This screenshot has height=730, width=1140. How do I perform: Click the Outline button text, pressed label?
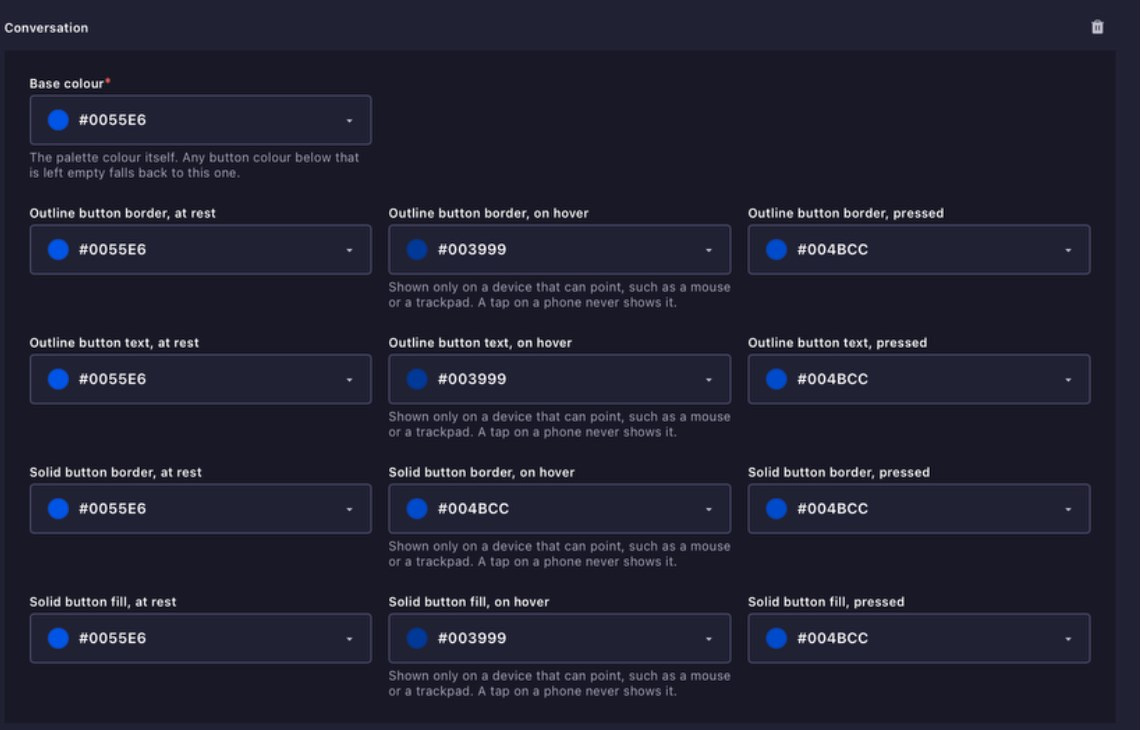[838, 343]
